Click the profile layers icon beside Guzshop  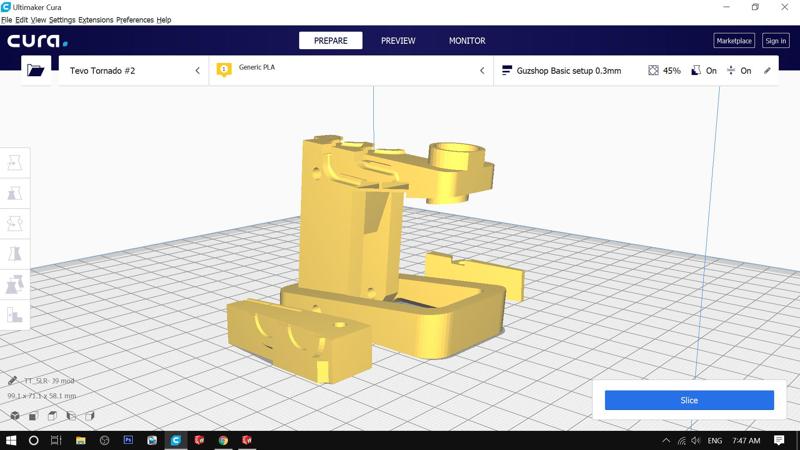507,70
